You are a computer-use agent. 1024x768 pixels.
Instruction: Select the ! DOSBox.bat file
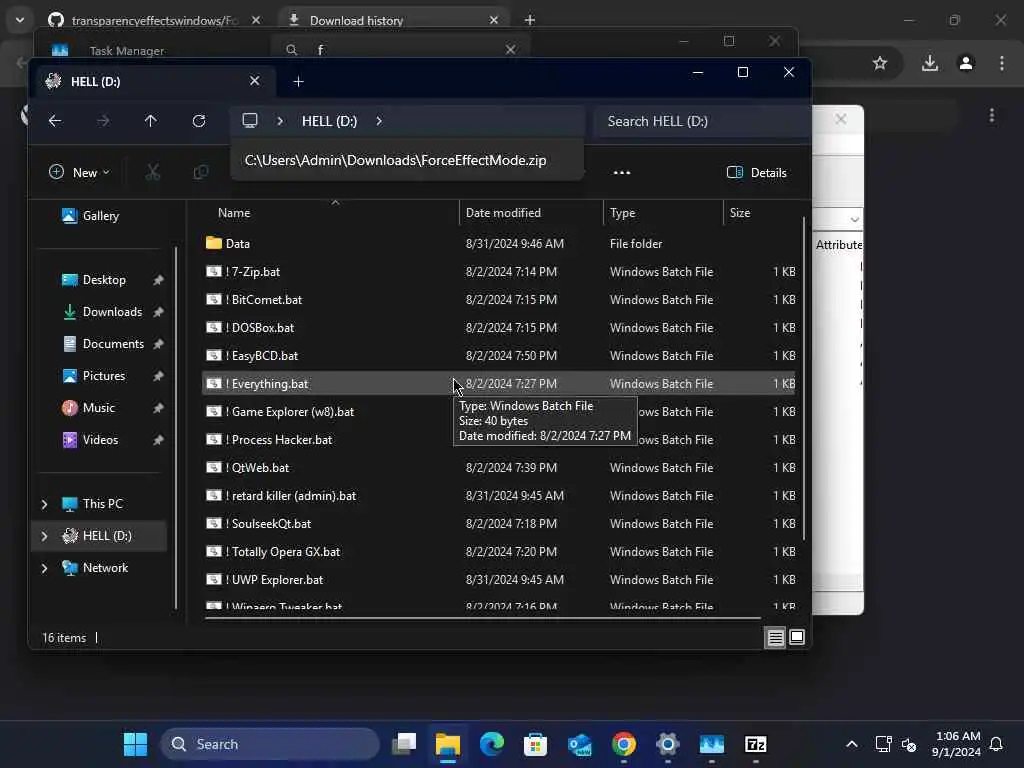click(498, 328)
